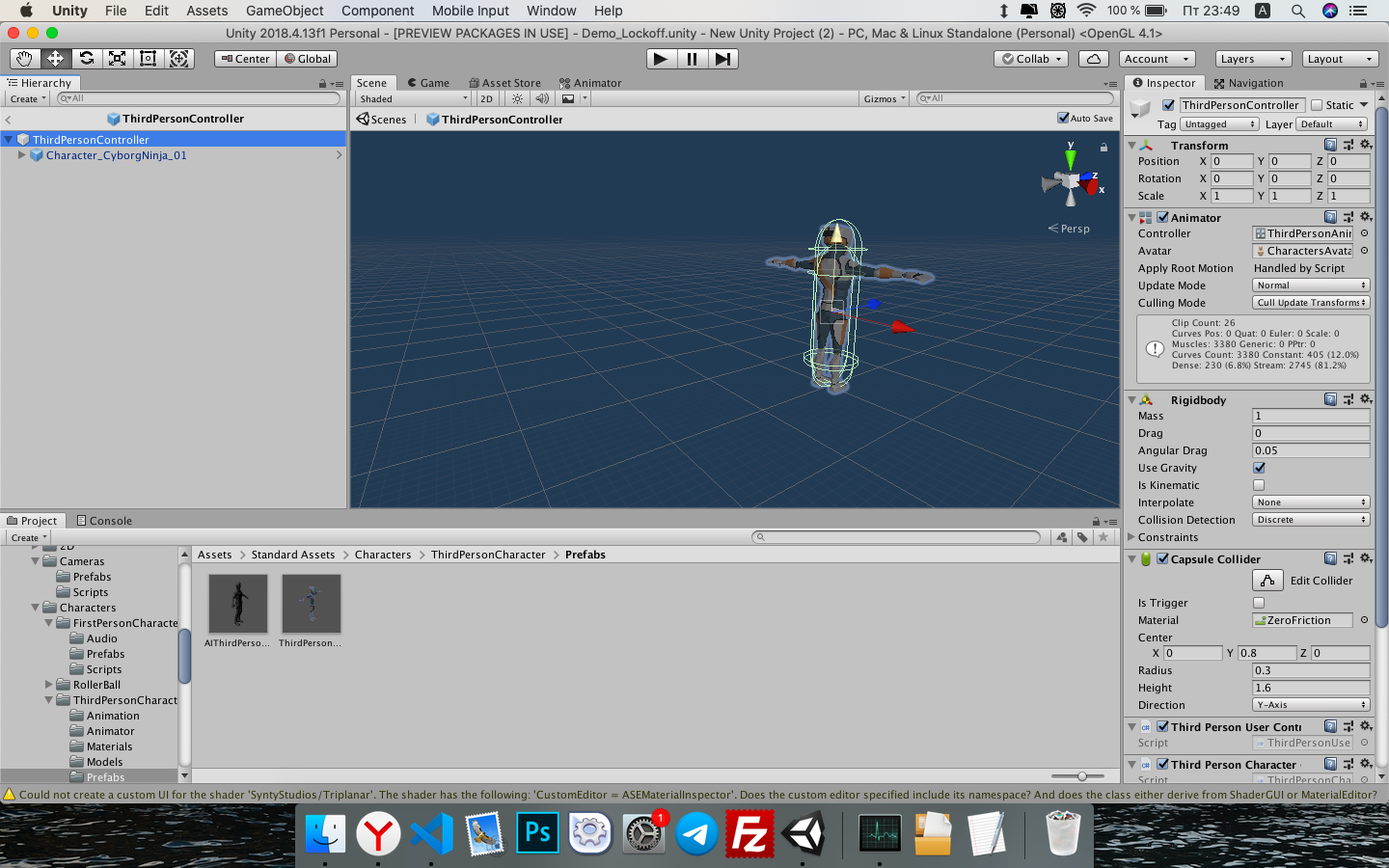Search by type icon in Project
This screenshot has height=868, width=1389.
click(x=1061, y=537)
